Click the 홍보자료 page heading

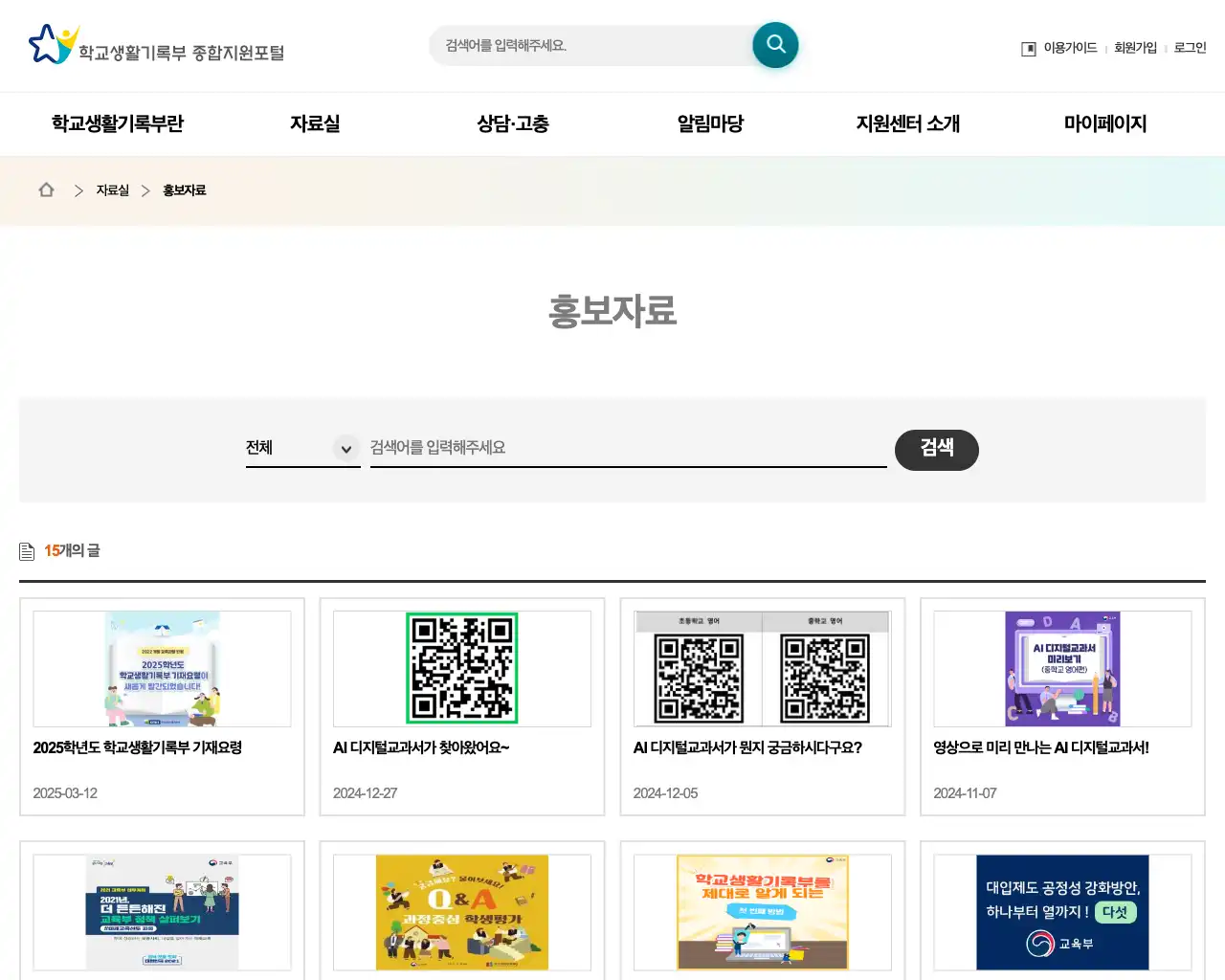click(612, 311)
